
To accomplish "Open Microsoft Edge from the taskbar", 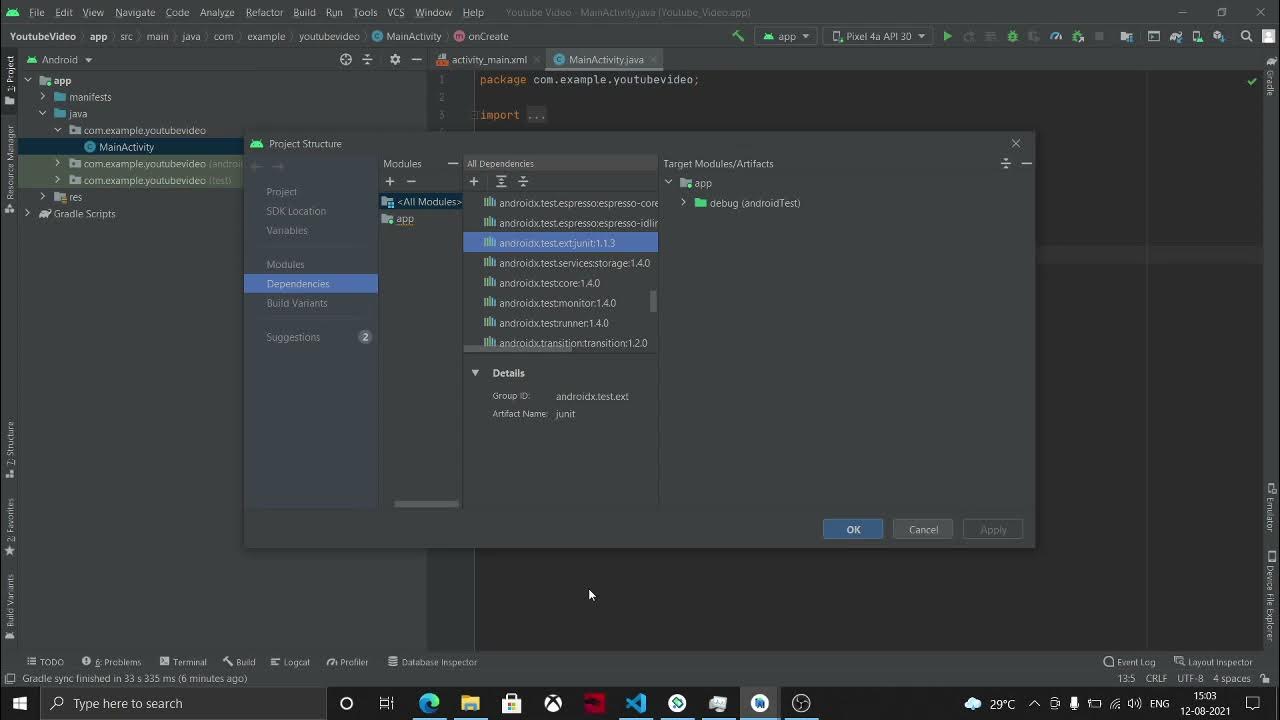I will [x=429, y=703].
